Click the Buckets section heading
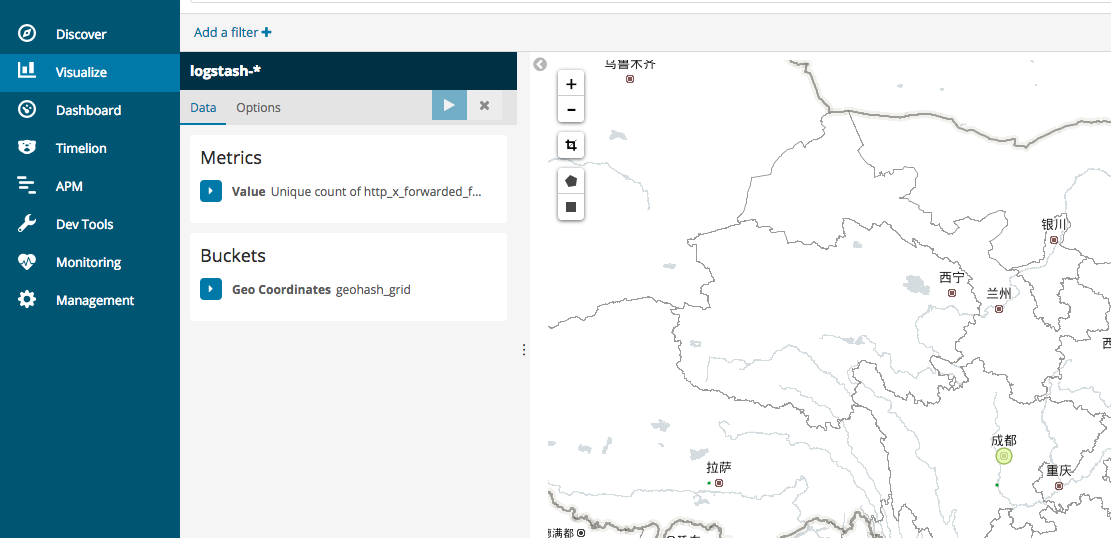The width and height of the screenshot is (1111, 538). 233,255
